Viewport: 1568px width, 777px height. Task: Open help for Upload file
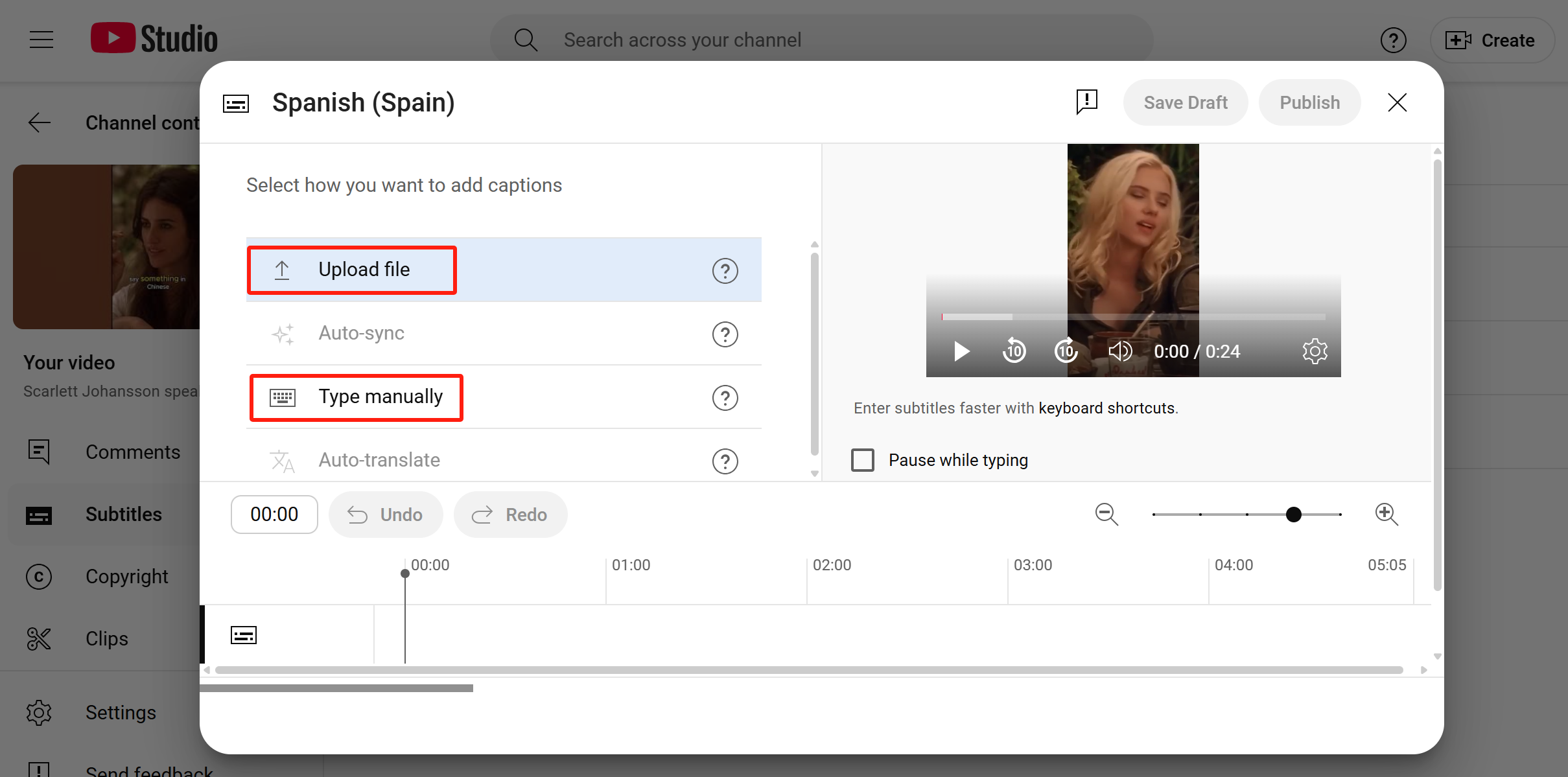click(725, 271)
